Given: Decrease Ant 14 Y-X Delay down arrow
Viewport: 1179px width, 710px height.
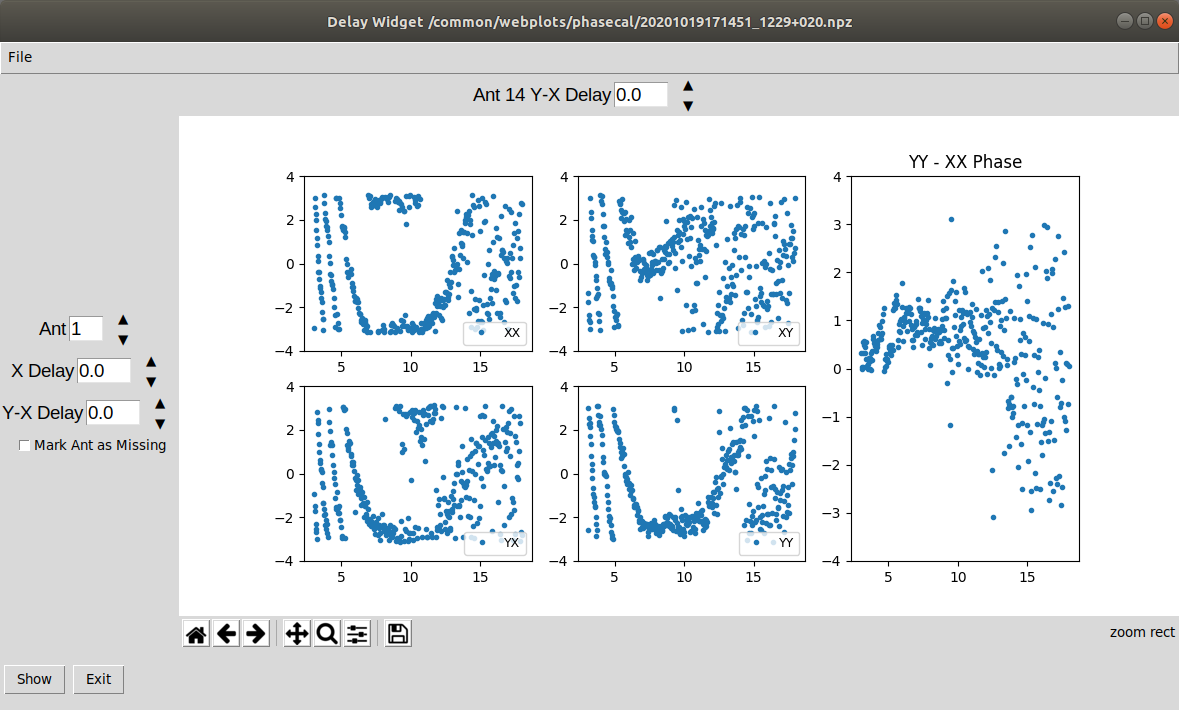Looking at the screenshot, I should tap(688, 105).
